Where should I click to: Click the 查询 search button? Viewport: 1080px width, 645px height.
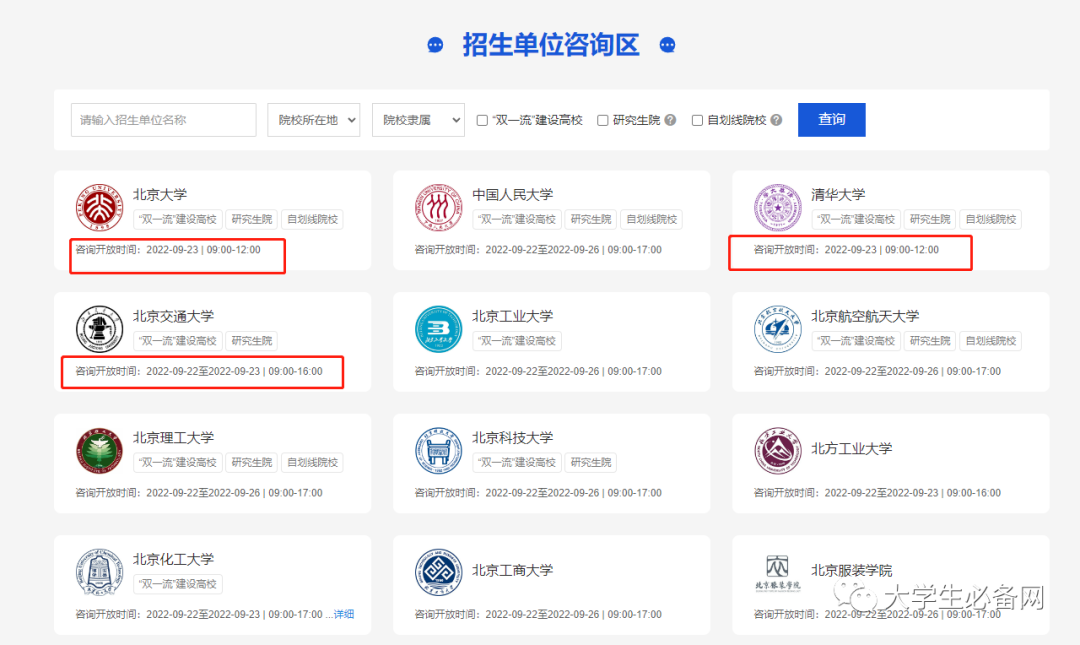click(831, 120)
